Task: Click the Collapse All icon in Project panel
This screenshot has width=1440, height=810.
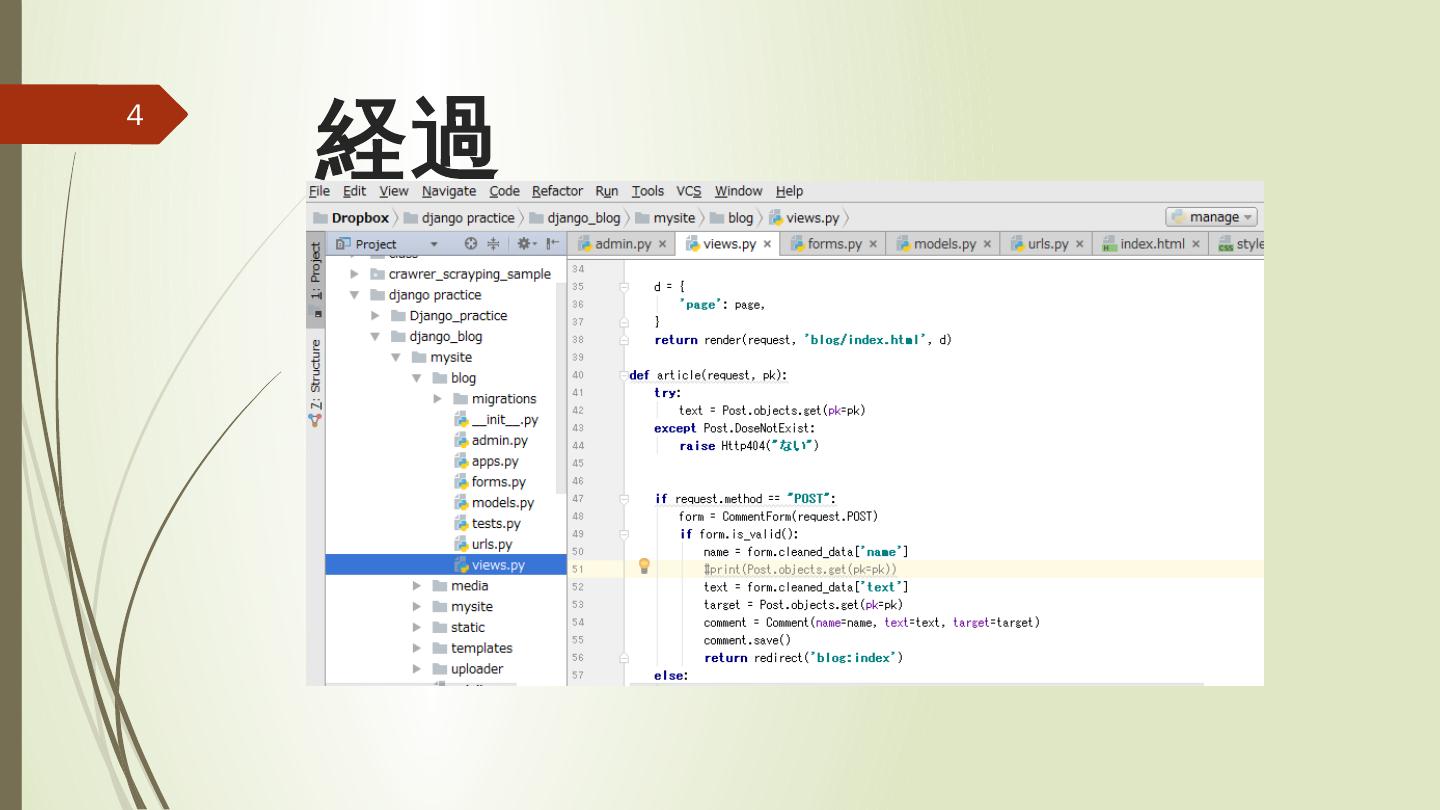Action: tap(493, 244)
